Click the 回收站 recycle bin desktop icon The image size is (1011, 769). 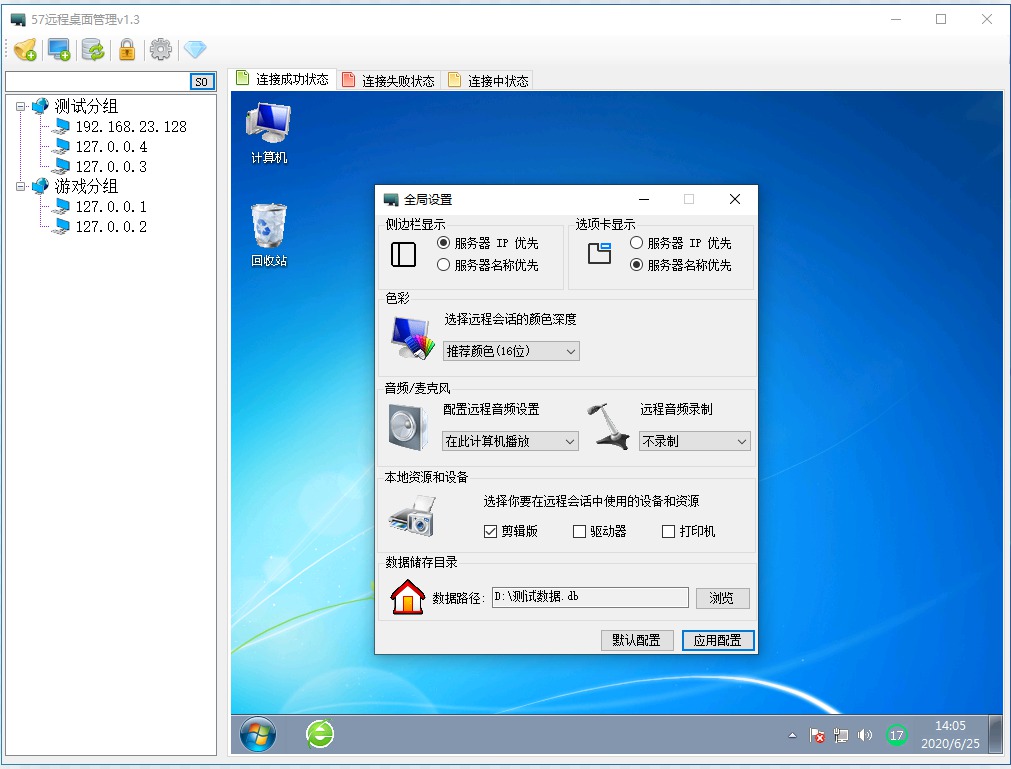pos(269,235)
